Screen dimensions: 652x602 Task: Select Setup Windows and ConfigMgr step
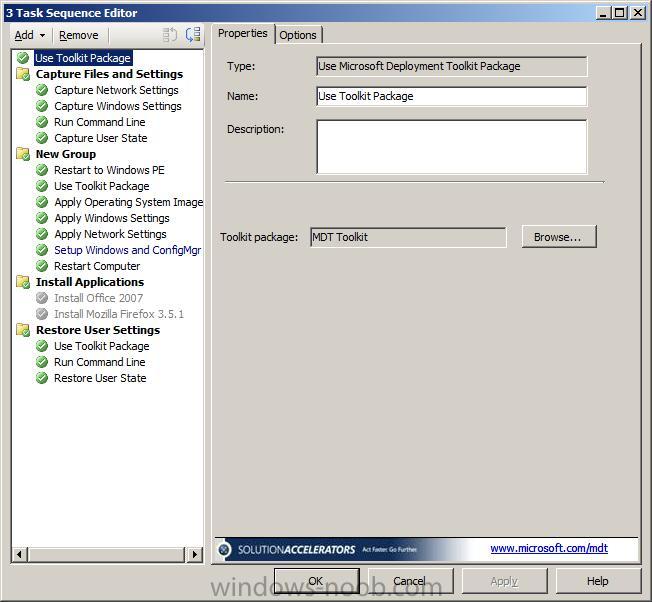(x=128, y=250)
